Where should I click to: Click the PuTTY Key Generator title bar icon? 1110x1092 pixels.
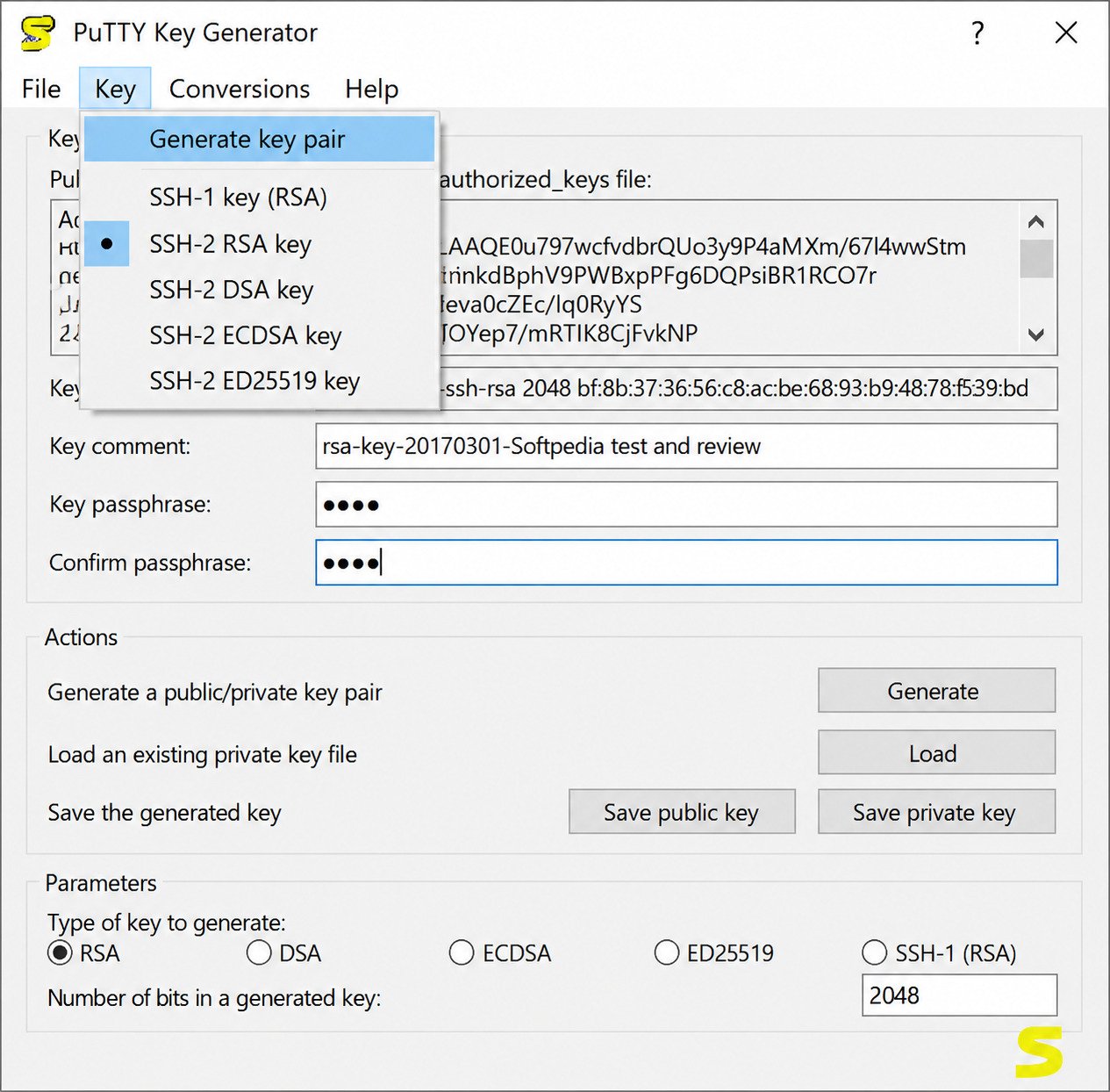pos(38,33)
